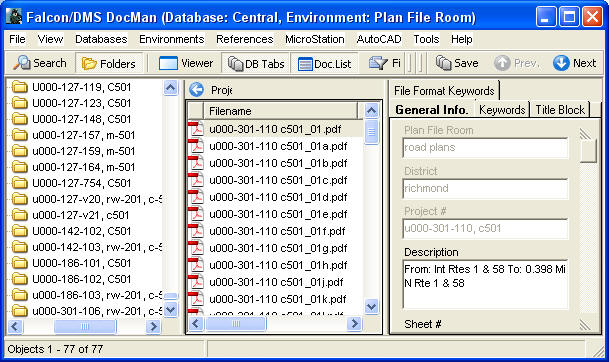Open the Environments menu

pyautogui.click(x=171, y=39)
